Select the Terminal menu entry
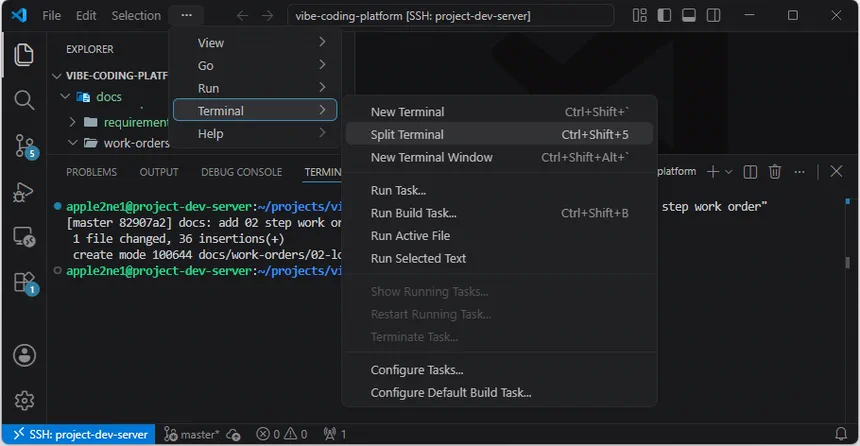 click(x=255, y=110)
